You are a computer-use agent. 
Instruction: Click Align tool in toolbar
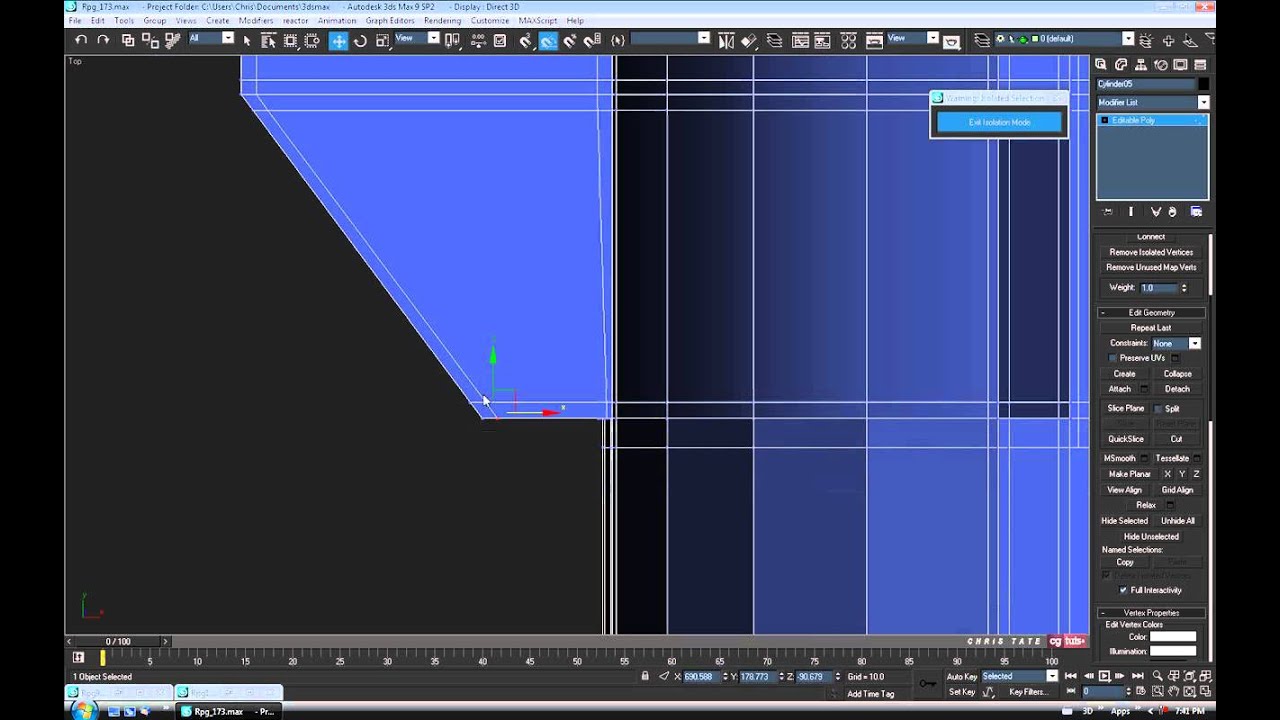click(748, 40)
